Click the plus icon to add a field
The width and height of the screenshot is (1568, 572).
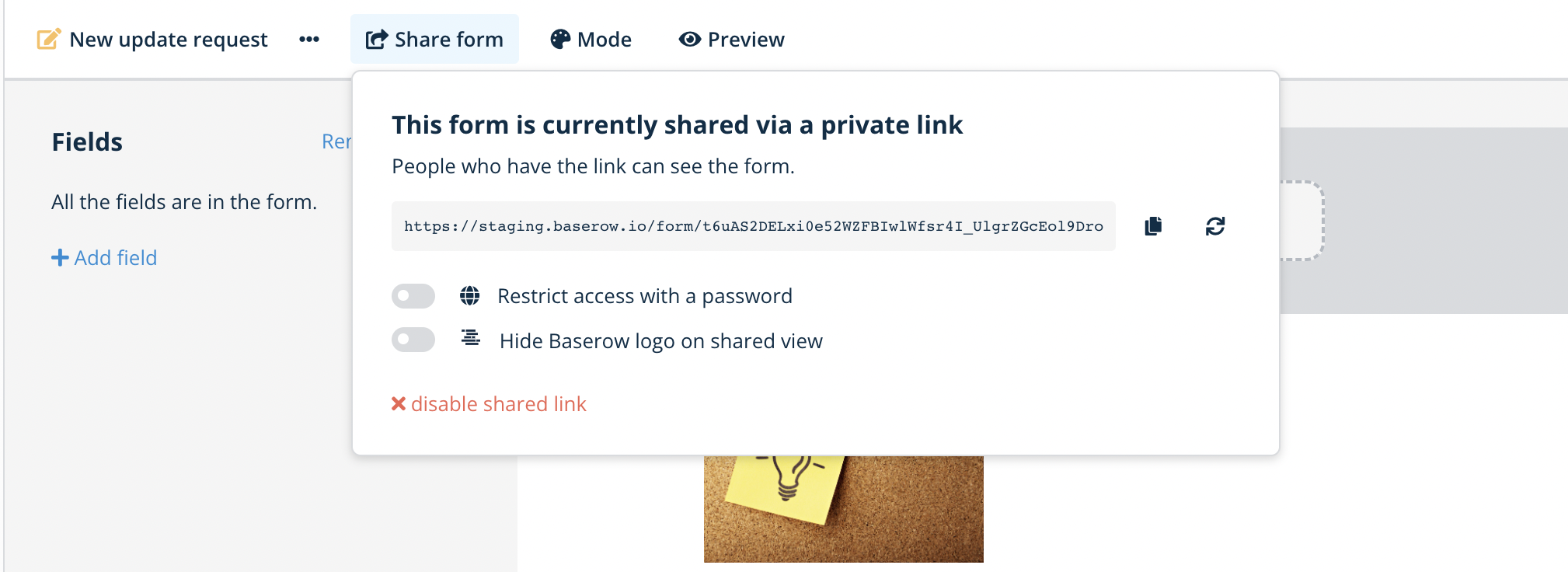click(x=61, y=257)
